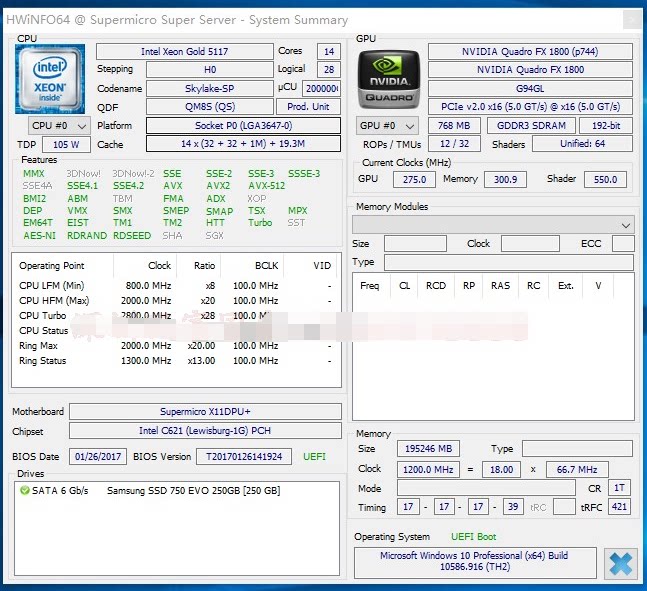Click the Operating Point column header
This screenshot has height=591, width=647.
pos(52,266)
